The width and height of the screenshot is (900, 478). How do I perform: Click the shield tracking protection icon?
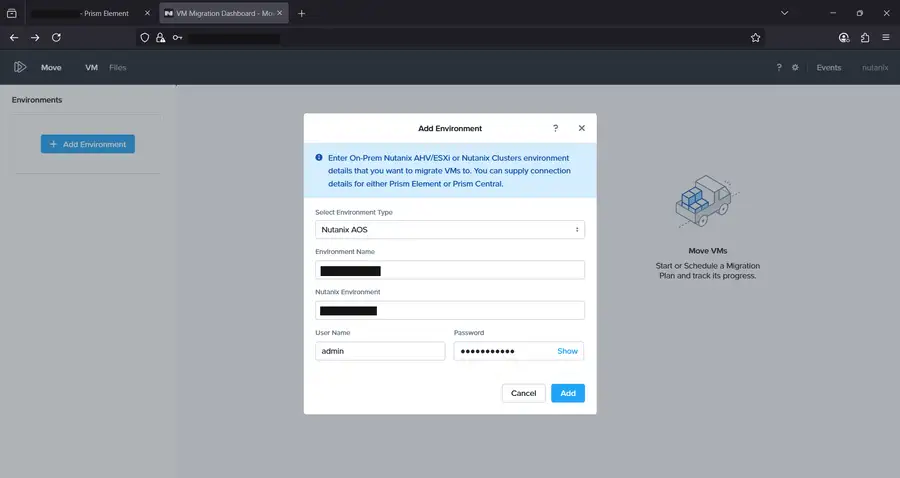pos(145,37)
